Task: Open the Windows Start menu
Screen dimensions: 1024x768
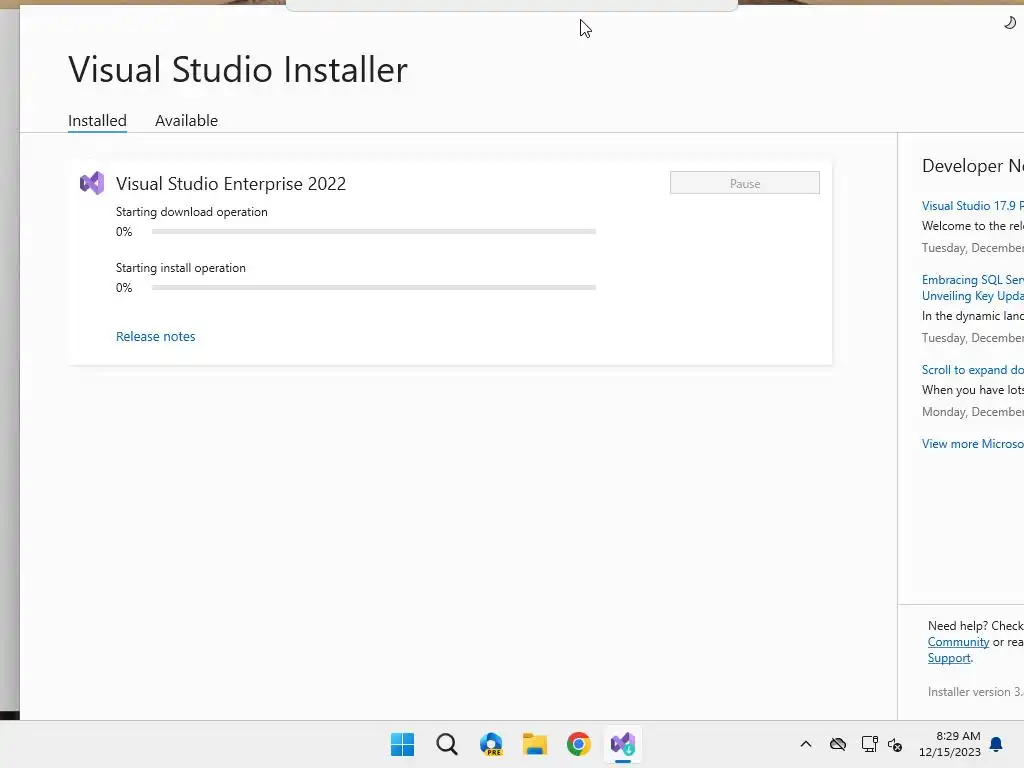Action: point(402,744)
